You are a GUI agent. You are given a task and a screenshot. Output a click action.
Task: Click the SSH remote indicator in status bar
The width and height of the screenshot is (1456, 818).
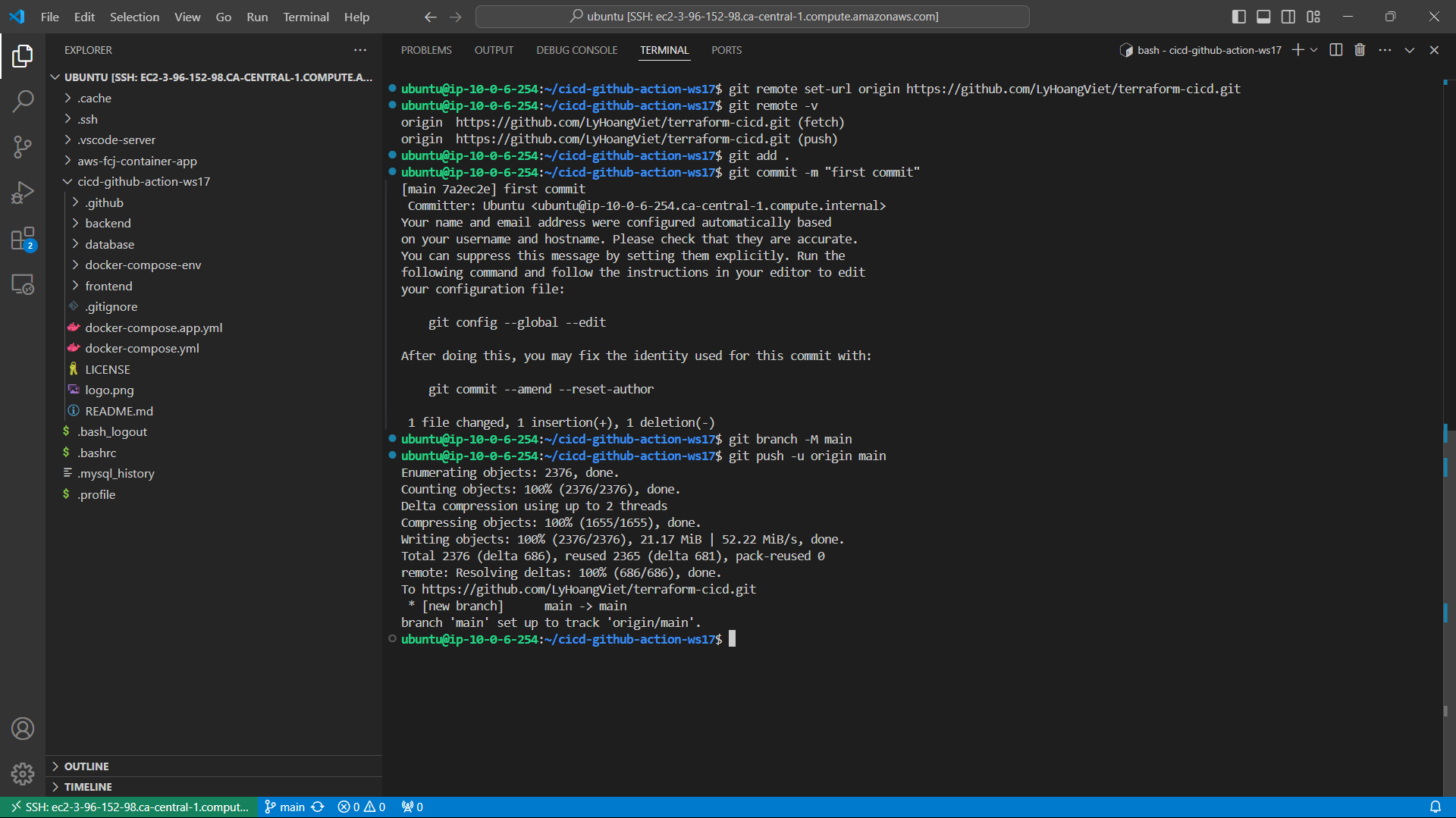130,807
